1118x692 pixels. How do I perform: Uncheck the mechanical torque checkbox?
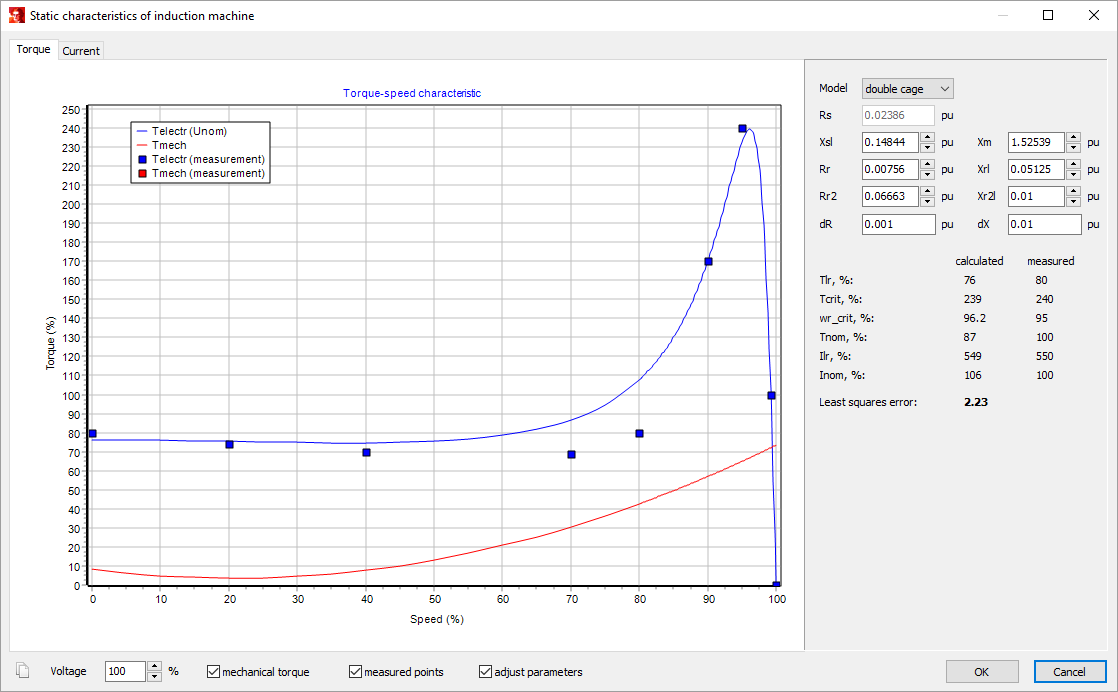tap(213, 671)
